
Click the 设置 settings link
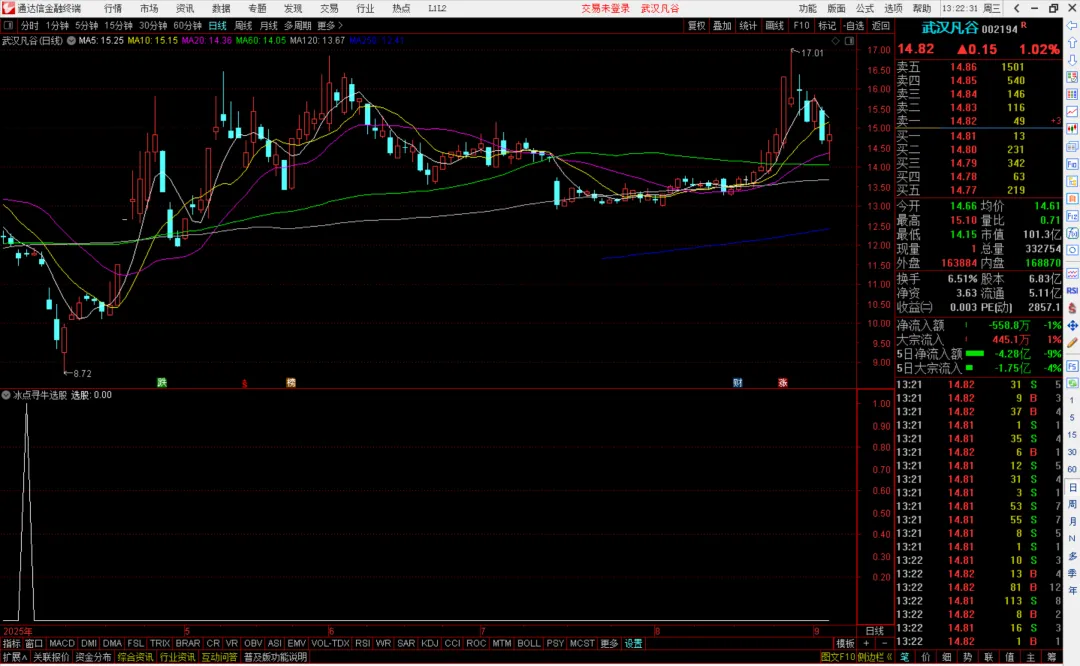[633, 644]
